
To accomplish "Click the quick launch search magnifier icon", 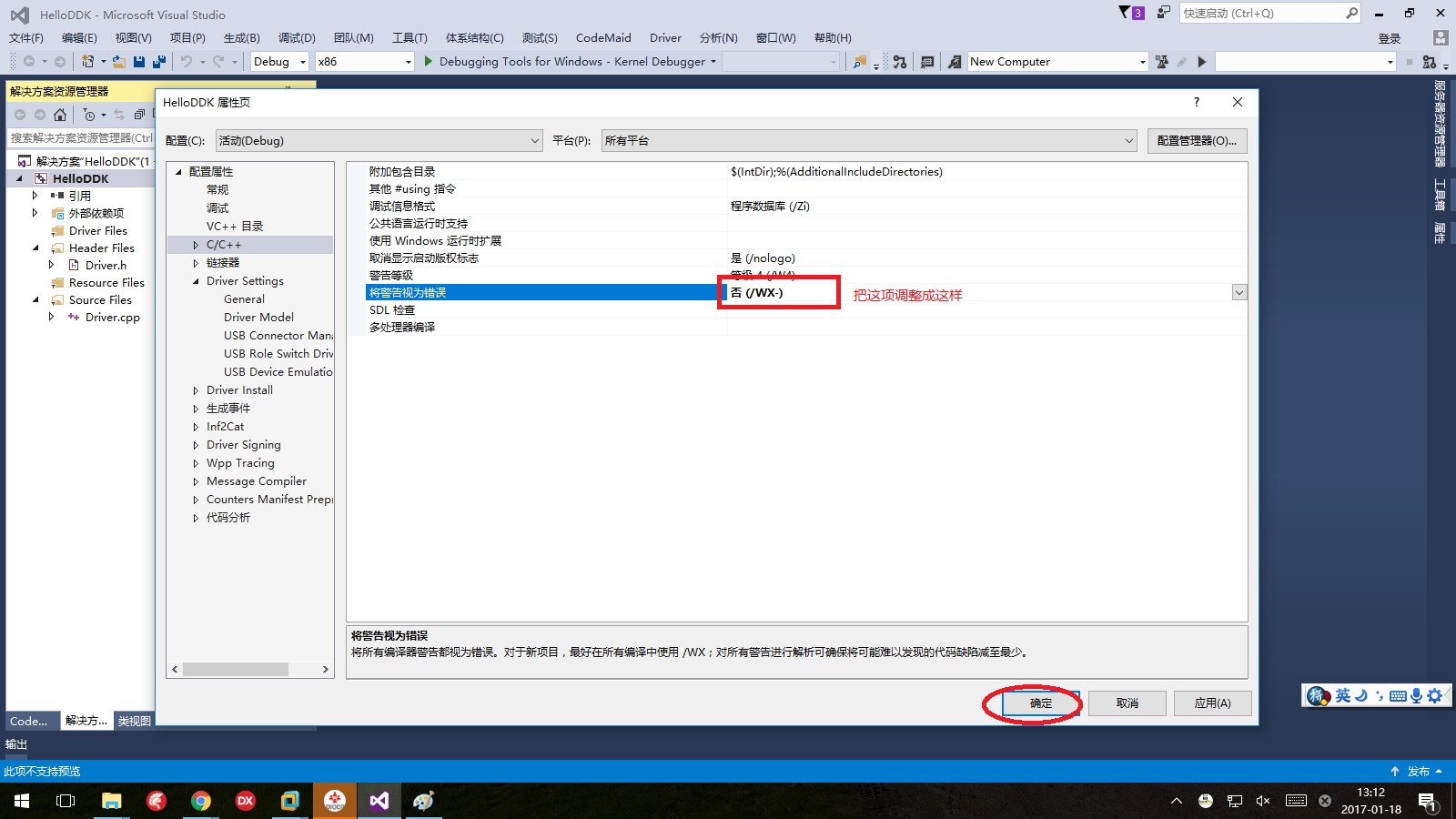I will coord(1351,13).
